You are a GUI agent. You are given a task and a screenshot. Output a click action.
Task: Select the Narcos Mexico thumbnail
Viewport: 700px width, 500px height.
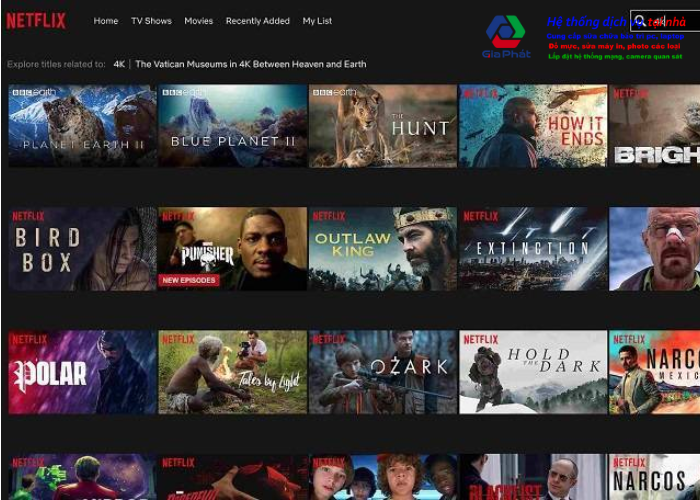[654, 372]
